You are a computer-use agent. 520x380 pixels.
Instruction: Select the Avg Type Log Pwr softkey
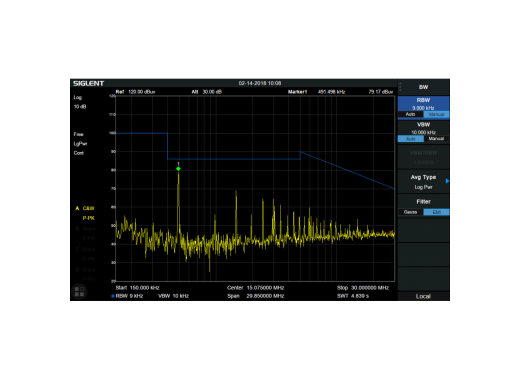coord(423,182)
